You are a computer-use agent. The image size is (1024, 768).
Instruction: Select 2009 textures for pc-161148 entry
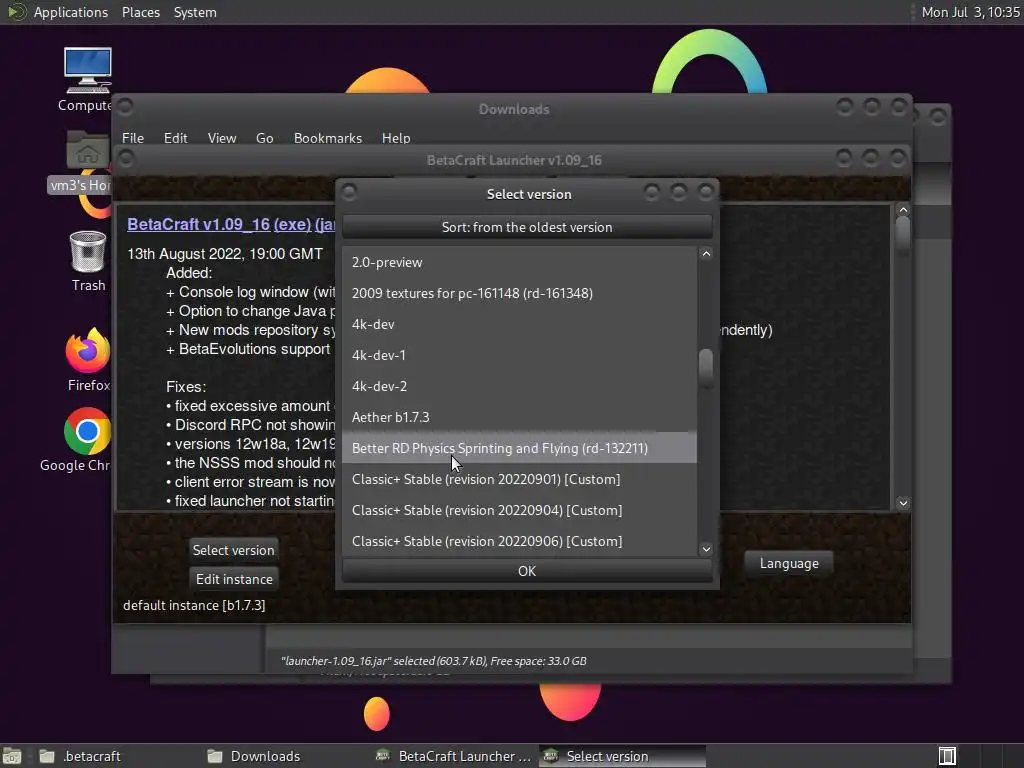(519, 293)
